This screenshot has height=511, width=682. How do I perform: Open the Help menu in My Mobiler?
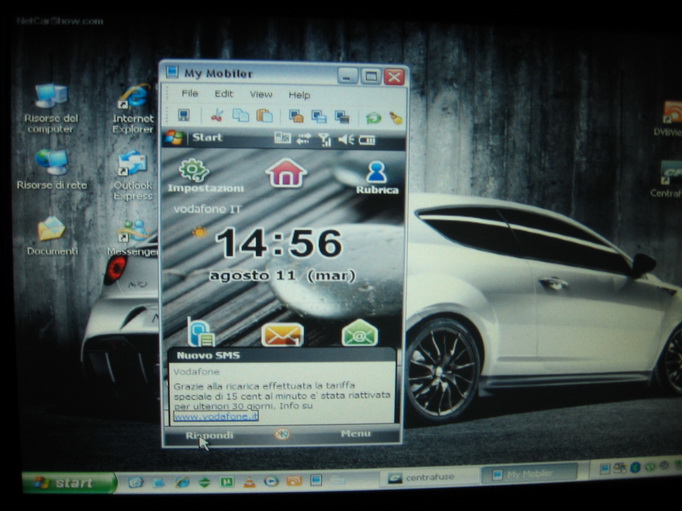tap(299, 95)
